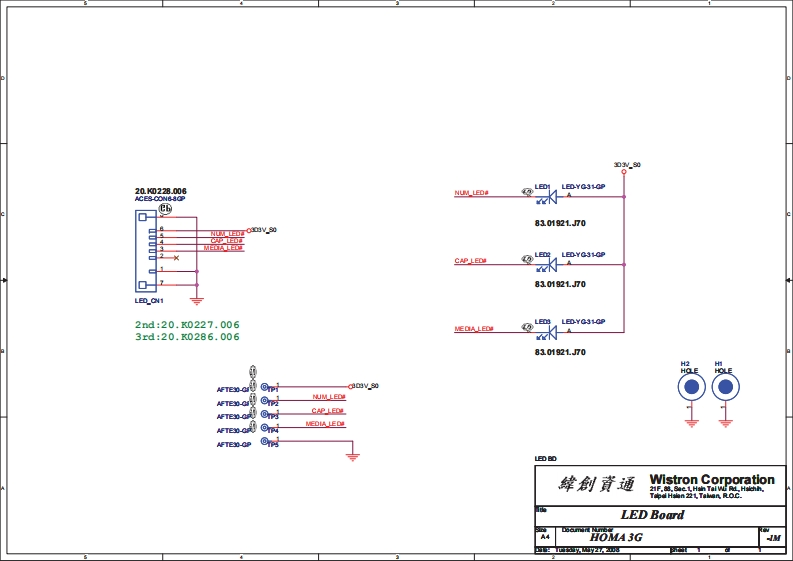Click the H1 mounting hole symbol
Screen dimensions: 793x561
(723, 387)
